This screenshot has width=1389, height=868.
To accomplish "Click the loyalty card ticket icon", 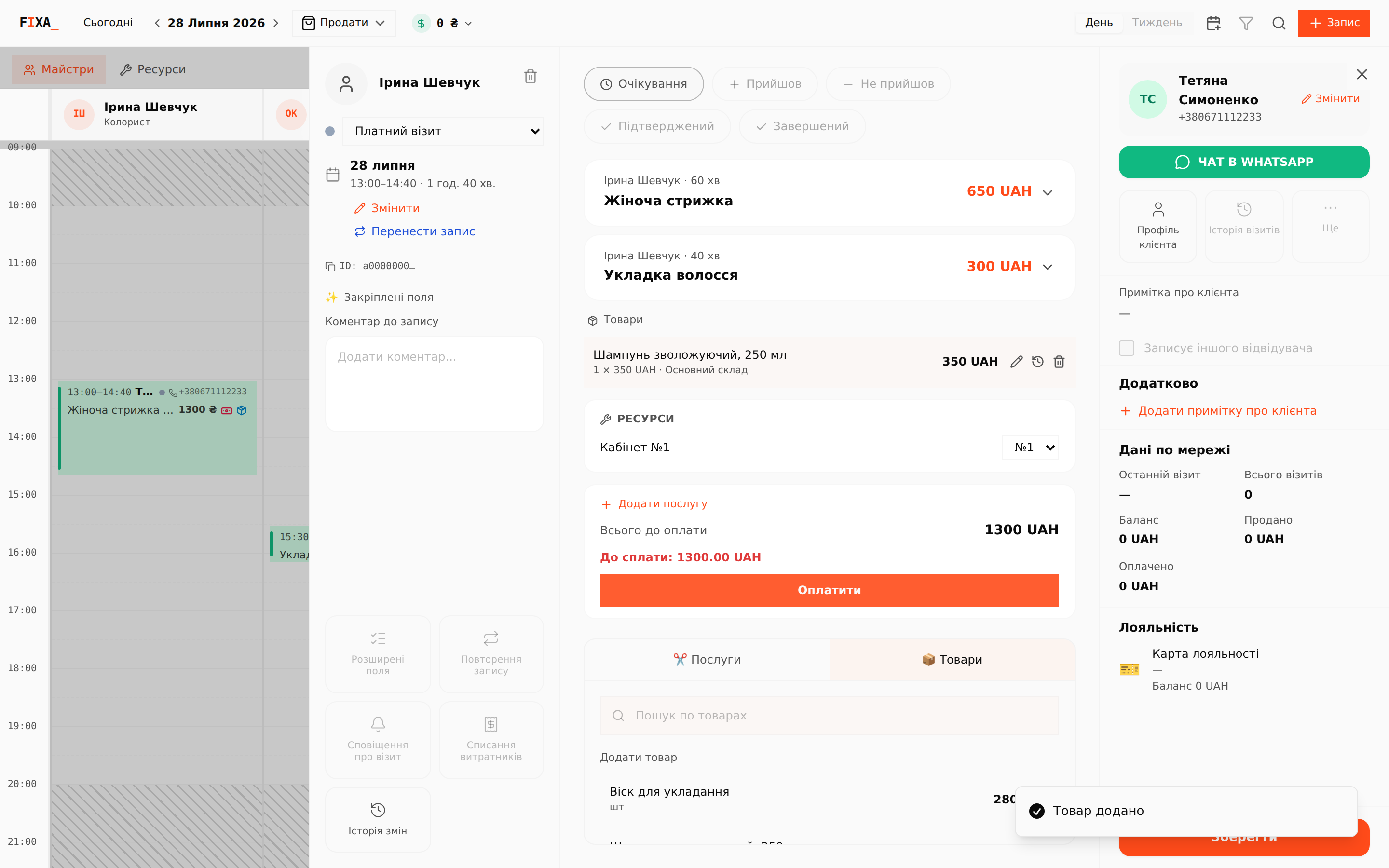I will coord(1130,669).
